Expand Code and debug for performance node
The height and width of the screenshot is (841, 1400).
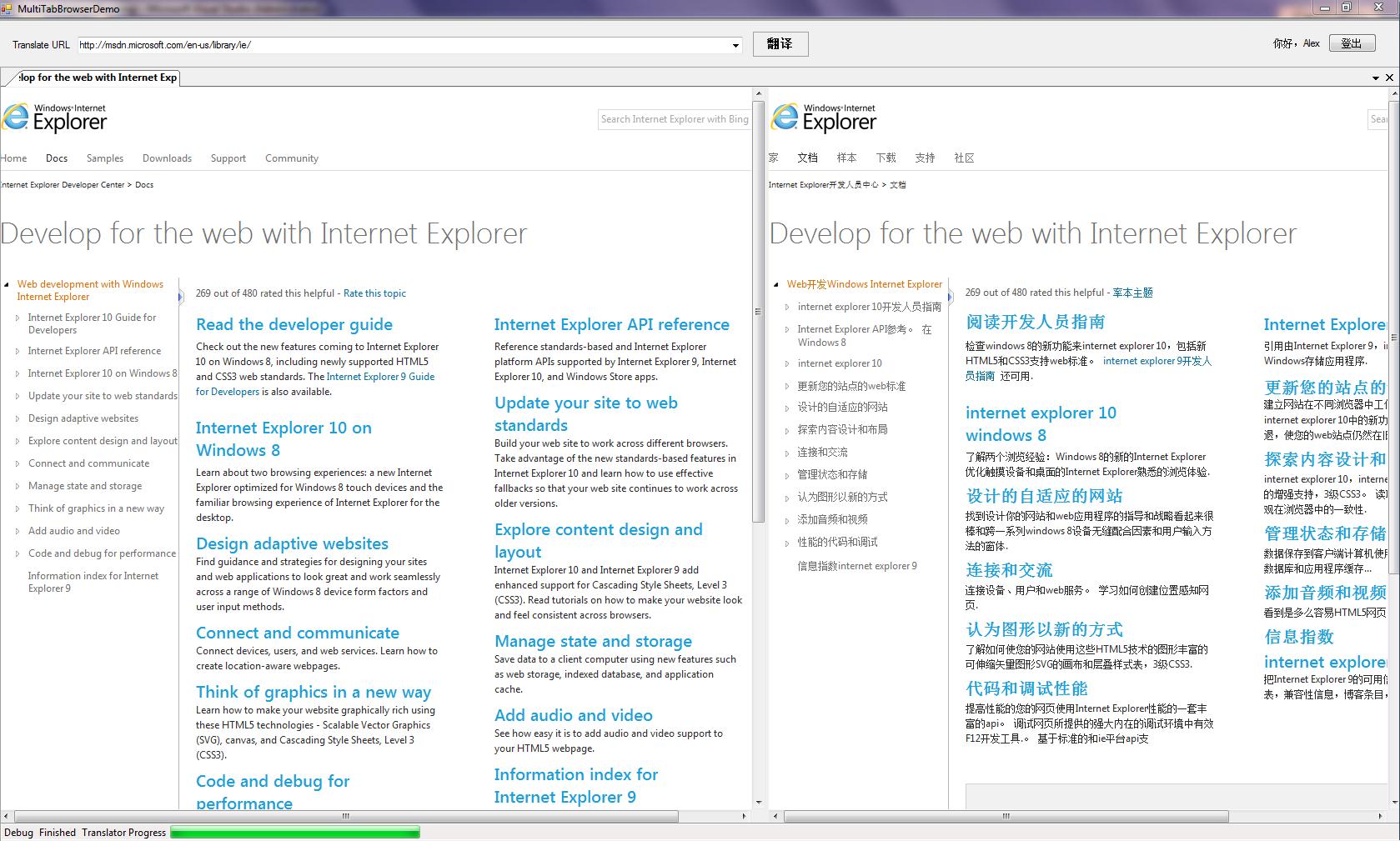pos(18,553)
